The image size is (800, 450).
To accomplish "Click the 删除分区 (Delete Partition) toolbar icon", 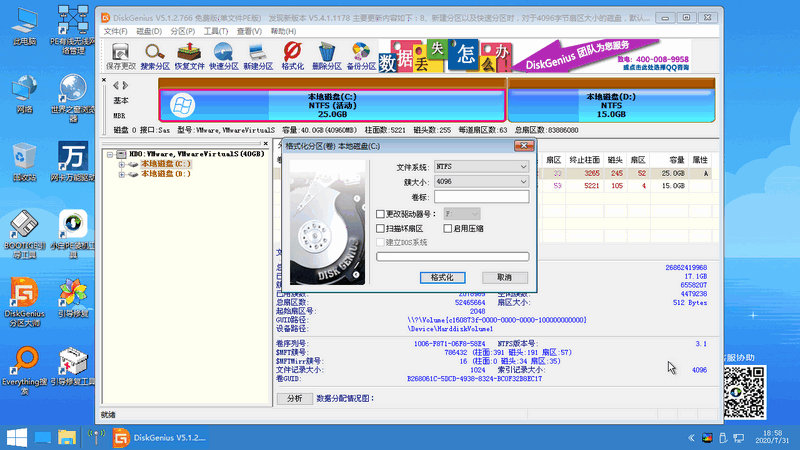I will pyautogui.click(x=326, y=51).
